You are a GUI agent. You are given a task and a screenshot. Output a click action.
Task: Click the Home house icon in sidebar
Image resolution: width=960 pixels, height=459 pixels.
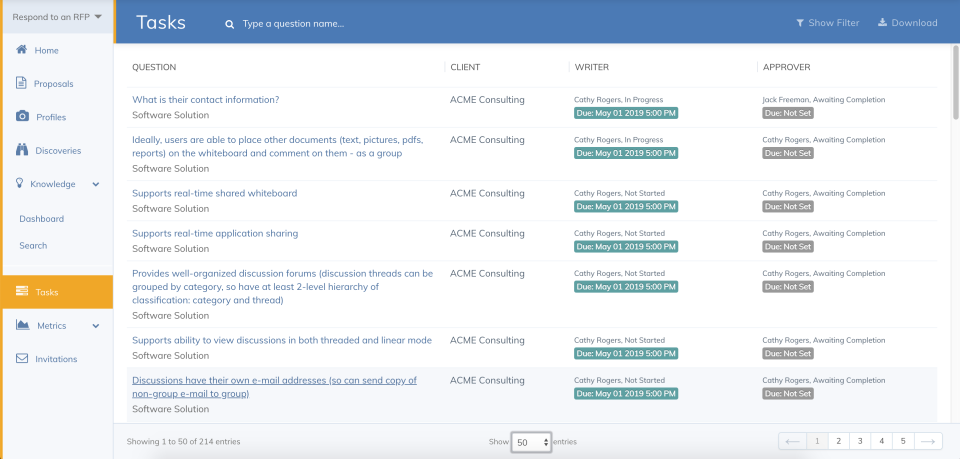tap(21, 50)
